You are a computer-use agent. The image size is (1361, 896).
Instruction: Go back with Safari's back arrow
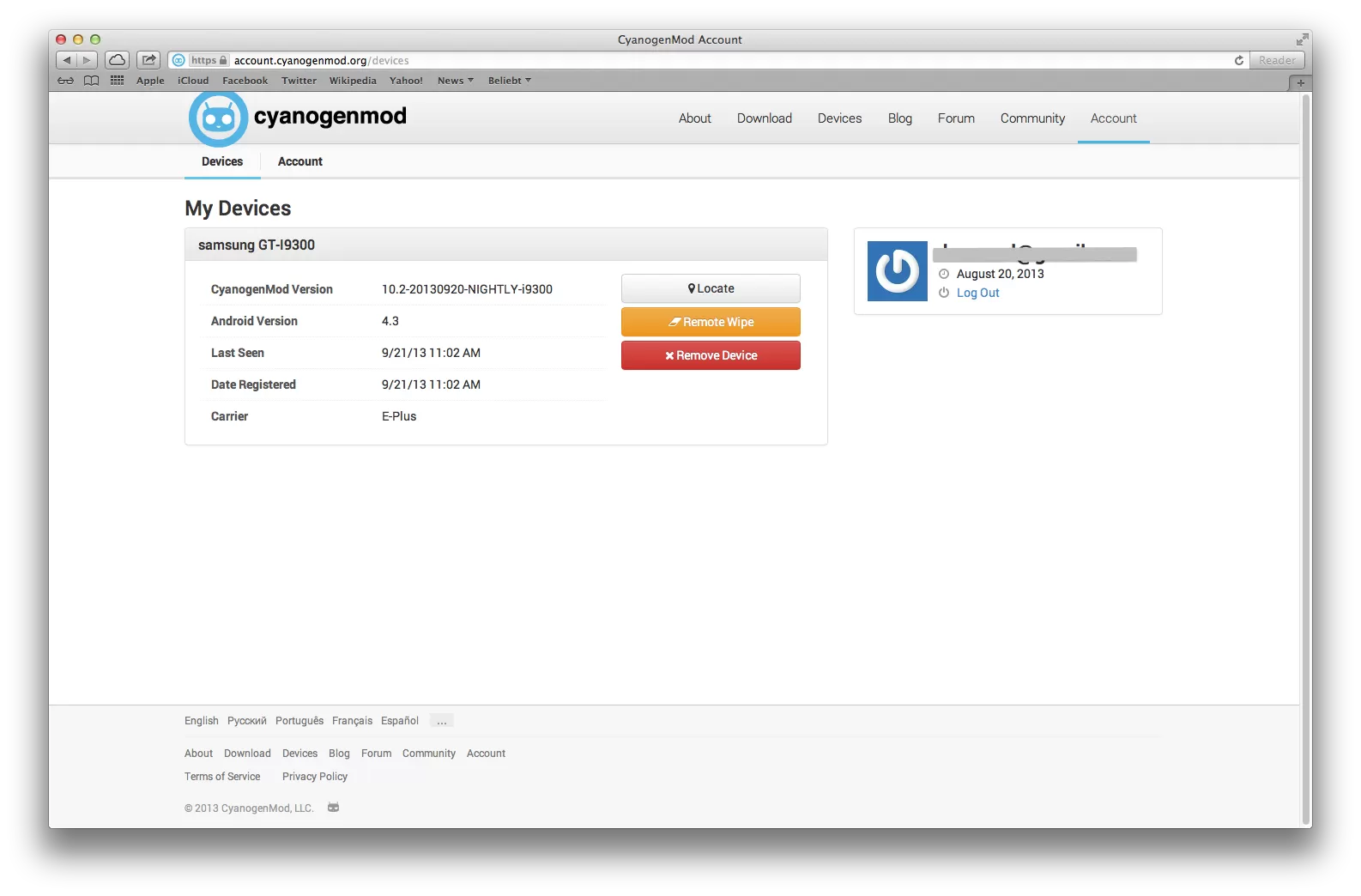pos(66,60)
